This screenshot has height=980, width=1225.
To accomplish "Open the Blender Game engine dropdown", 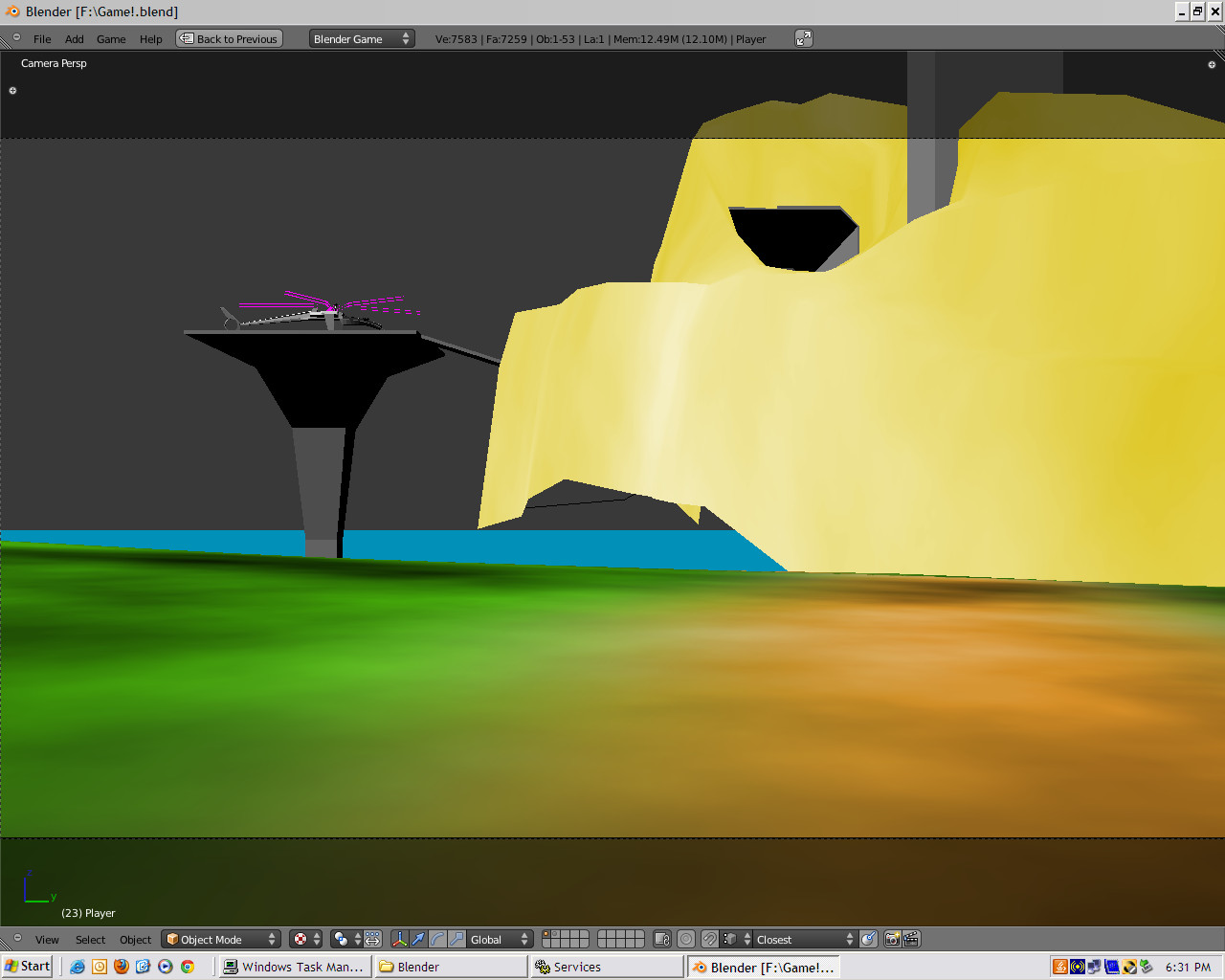I will [362, 39].
